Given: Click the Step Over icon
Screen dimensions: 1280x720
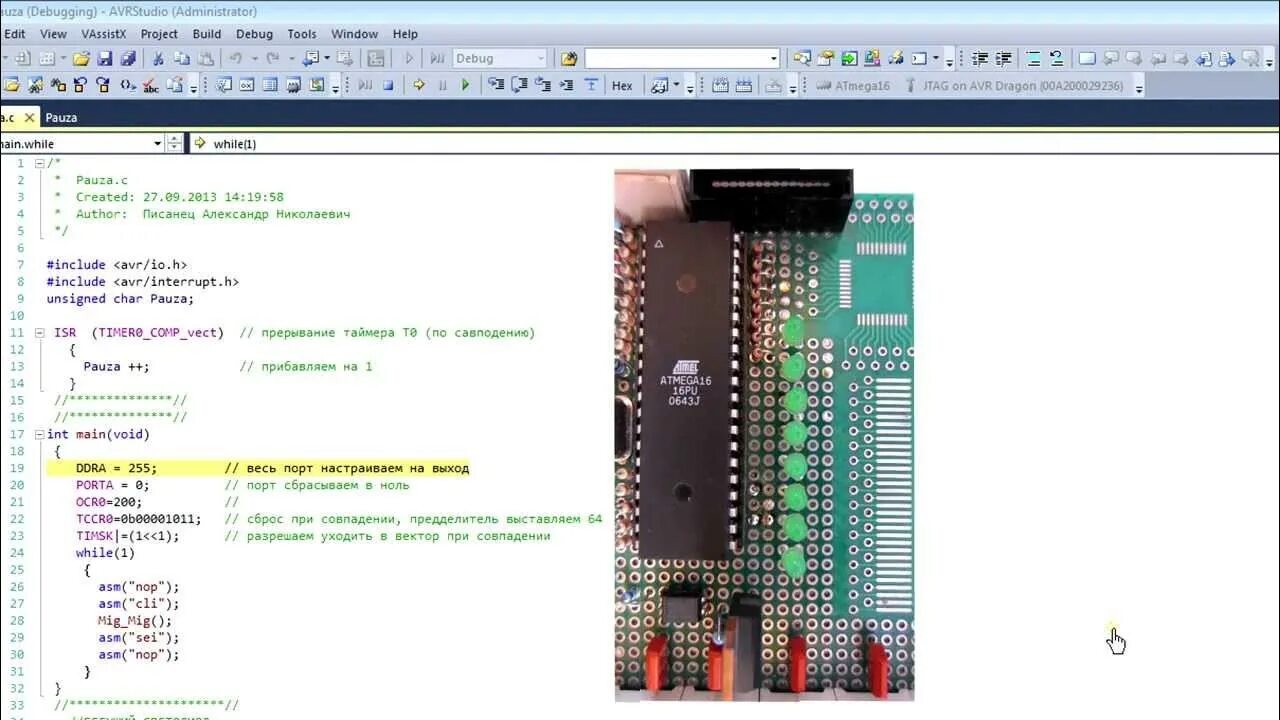Looking at the screenshot, I should pyautogui.click(x=519, y=85).
